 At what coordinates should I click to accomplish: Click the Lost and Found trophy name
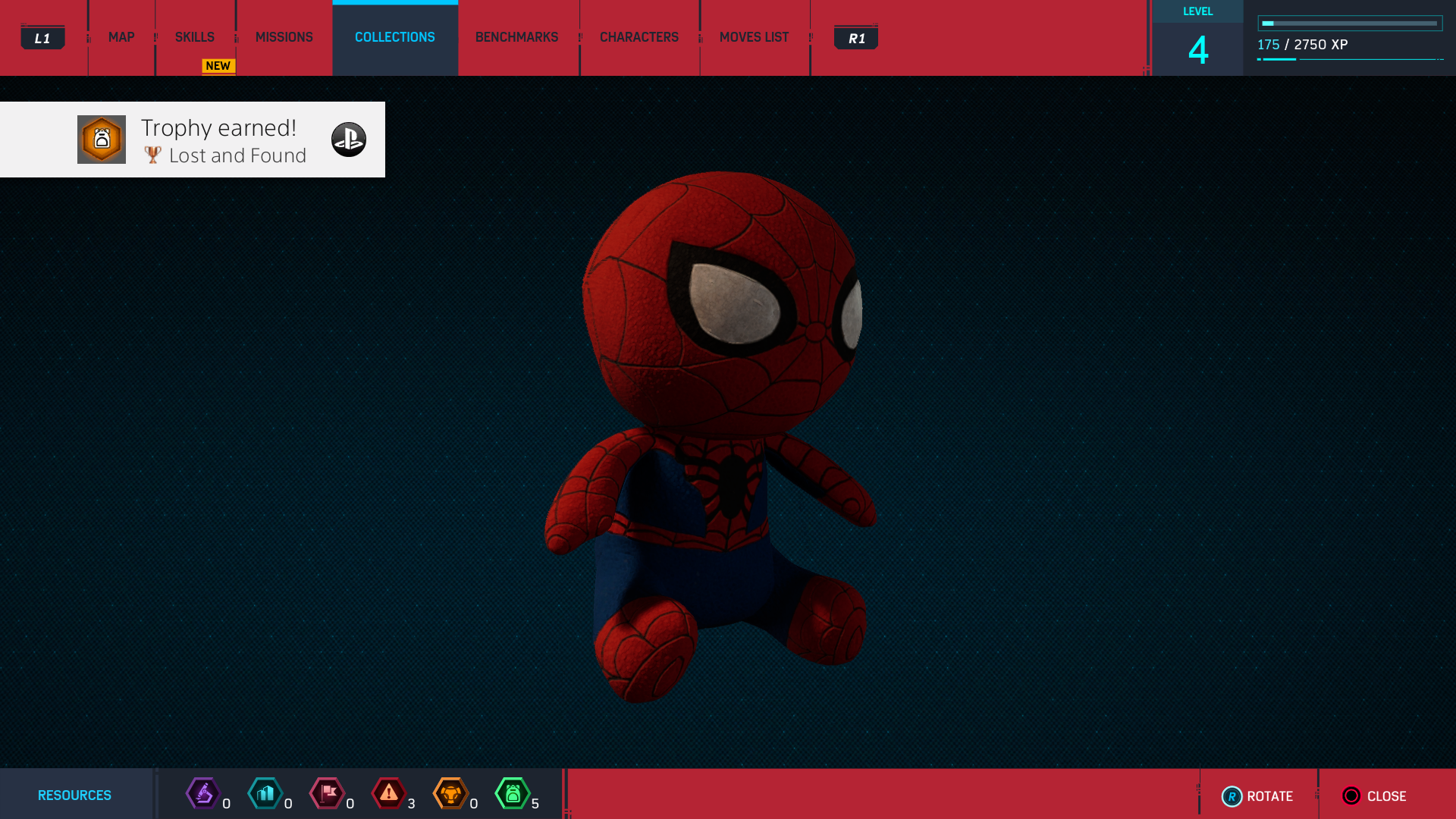[x=238, y=155]
